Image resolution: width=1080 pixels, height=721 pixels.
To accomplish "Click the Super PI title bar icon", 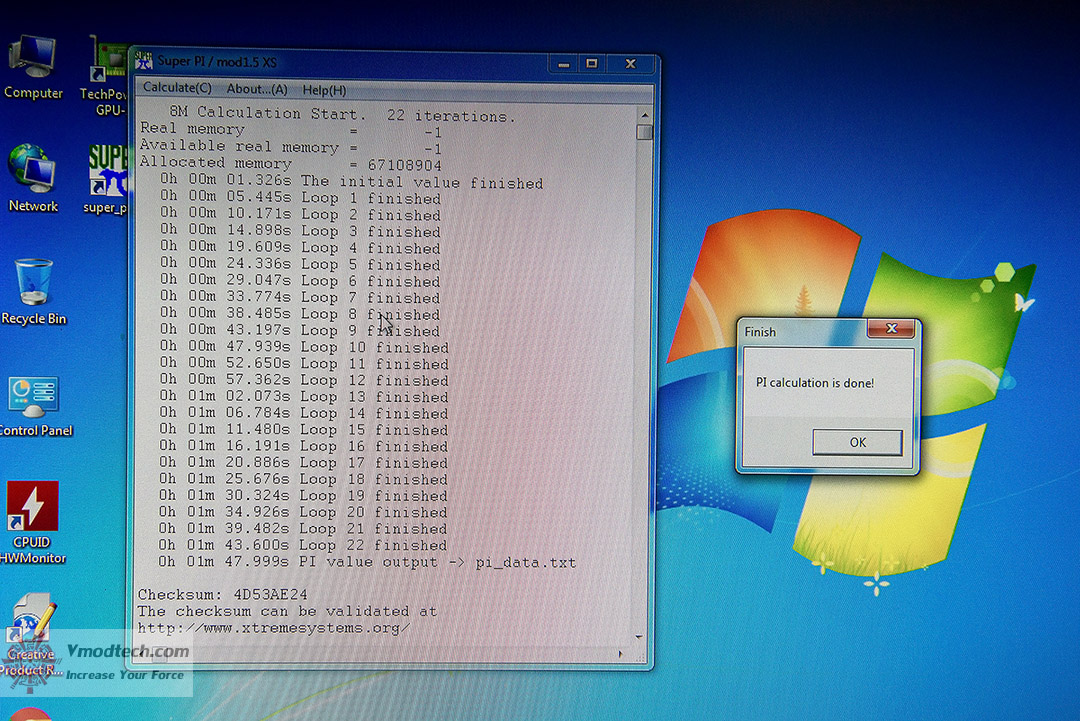I will coord(143,61).
